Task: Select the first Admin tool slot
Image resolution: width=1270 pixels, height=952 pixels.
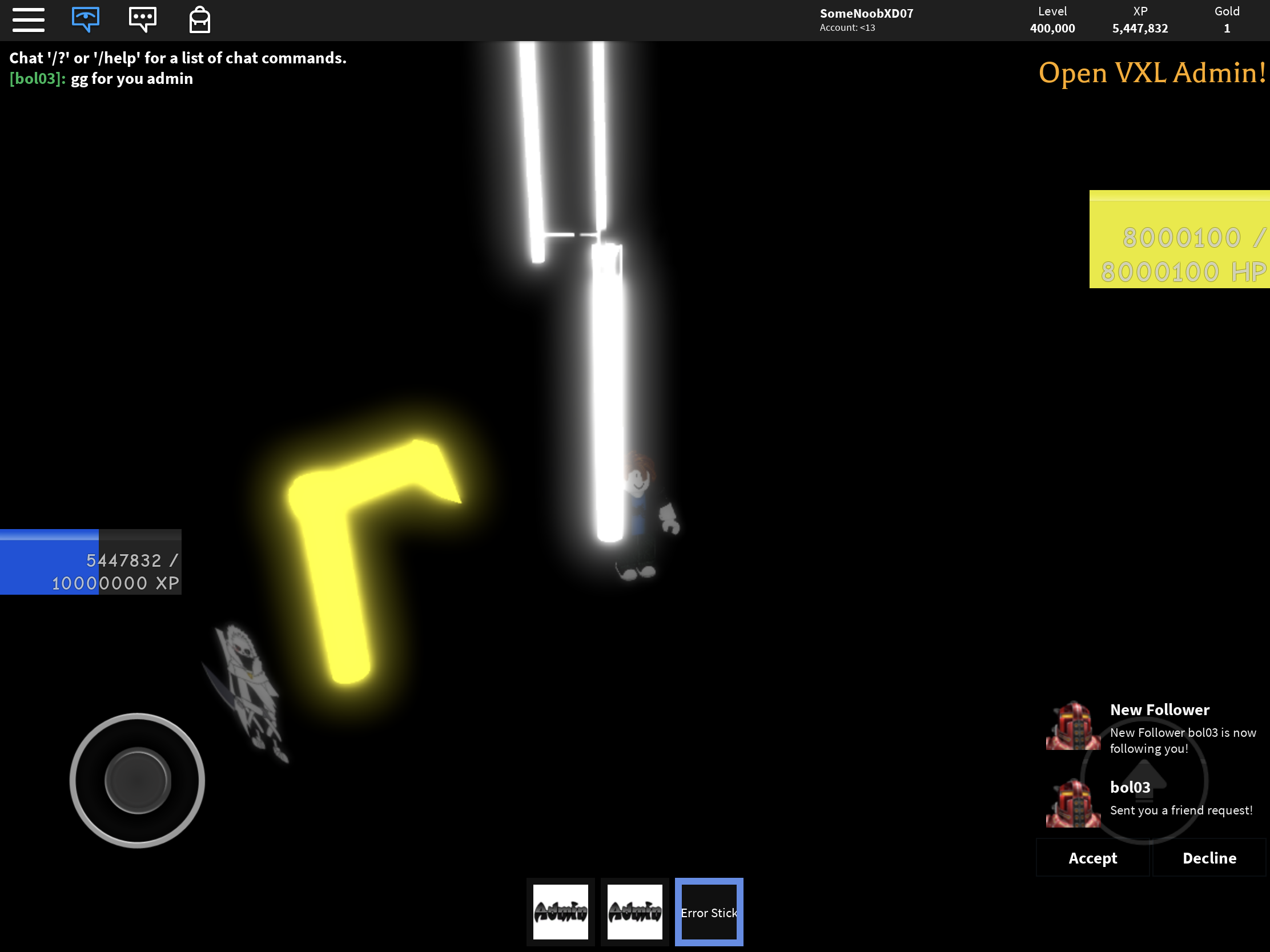Action: point(560,911)
